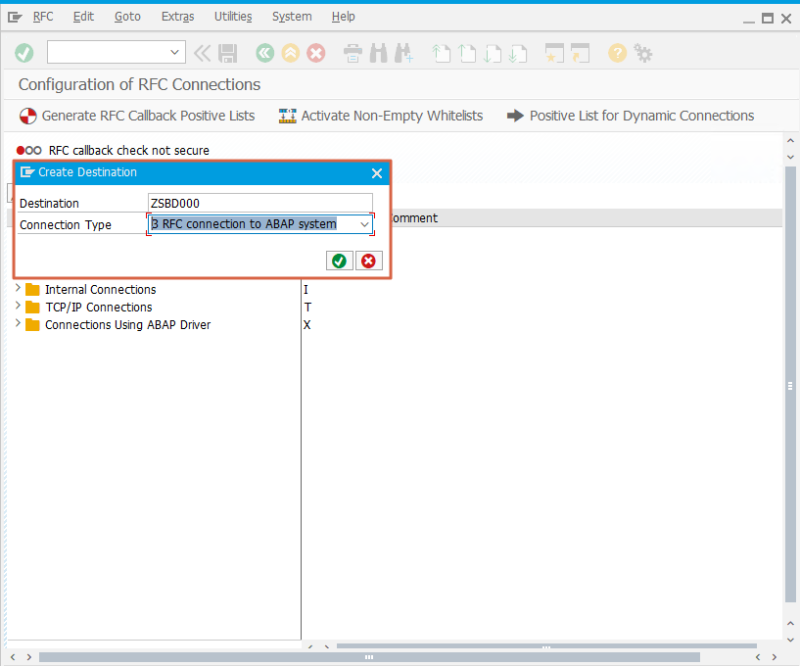This screenshot has height=666, width=800.
Task: Click the First Page icon
Action: point(441,53)
